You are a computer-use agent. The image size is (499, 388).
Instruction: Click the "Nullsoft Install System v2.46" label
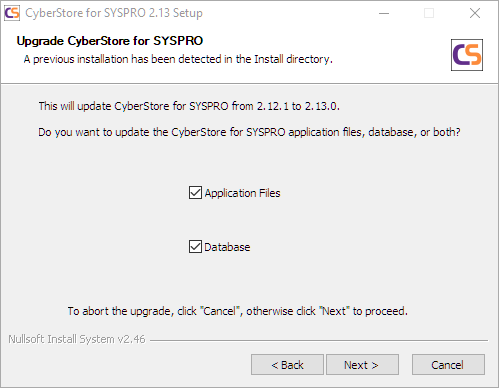pyautogui.click(x=77, y=339)
